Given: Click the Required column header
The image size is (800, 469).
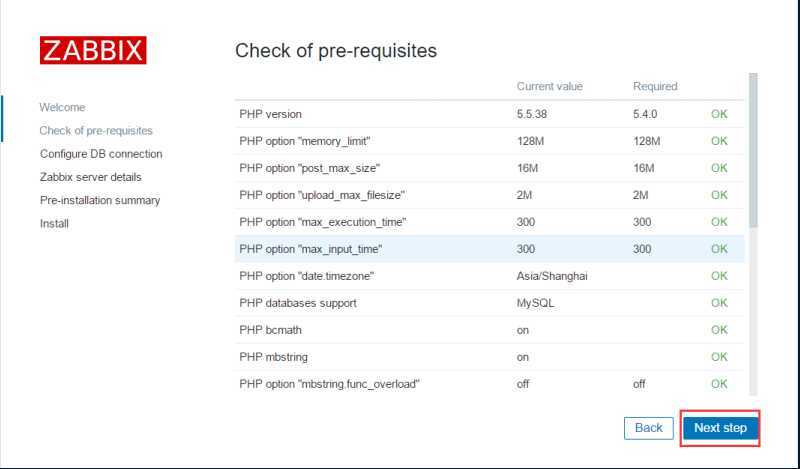Looking at the screenshot, I should tap(655, 86).
